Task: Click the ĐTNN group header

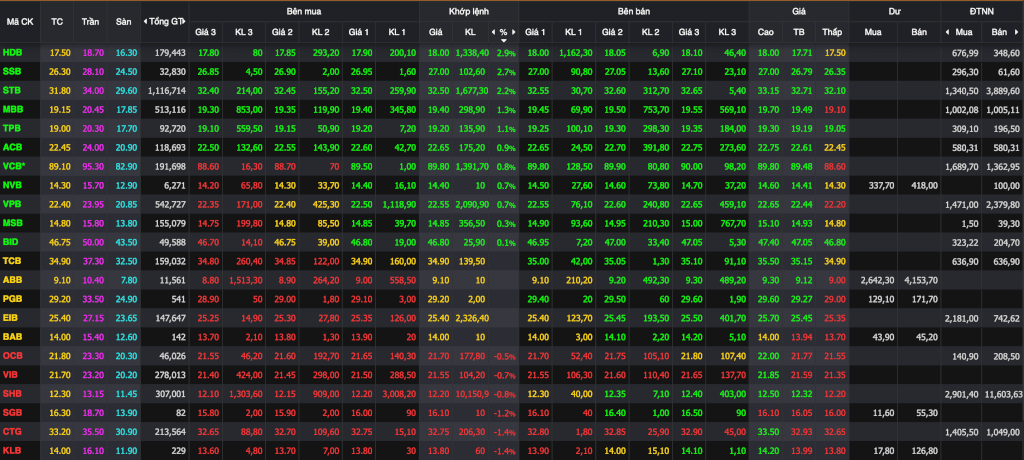Action: [982, 11]
